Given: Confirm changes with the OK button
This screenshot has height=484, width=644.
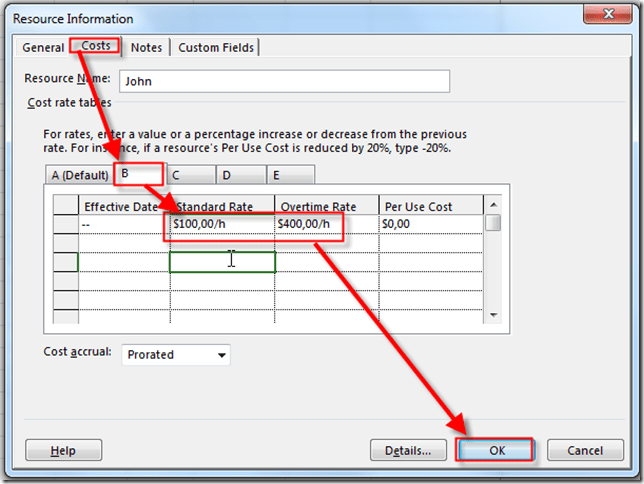Looking at the screenshot, I should [497, 451].
